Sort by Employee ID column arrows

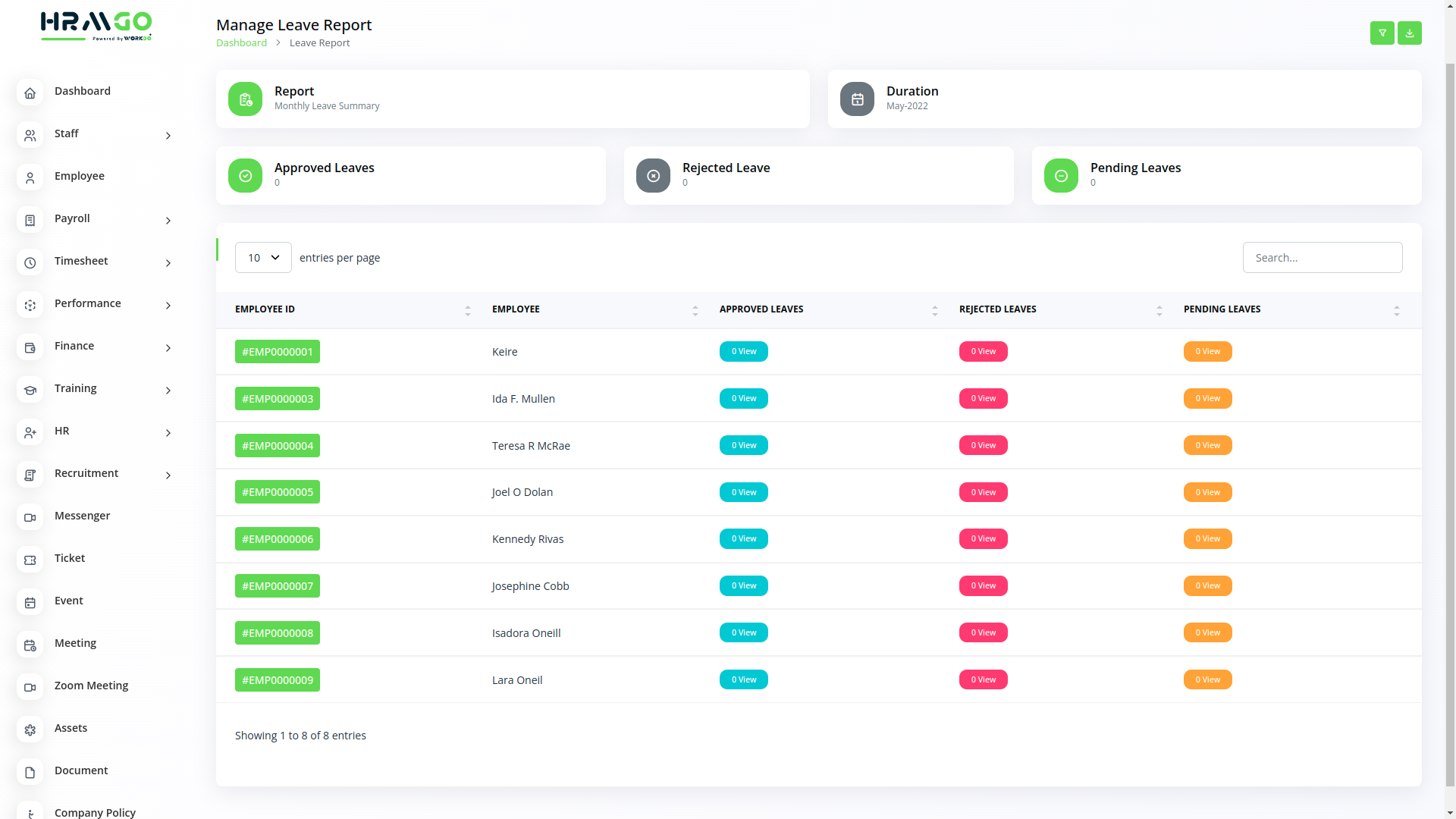tap(467, 310)
